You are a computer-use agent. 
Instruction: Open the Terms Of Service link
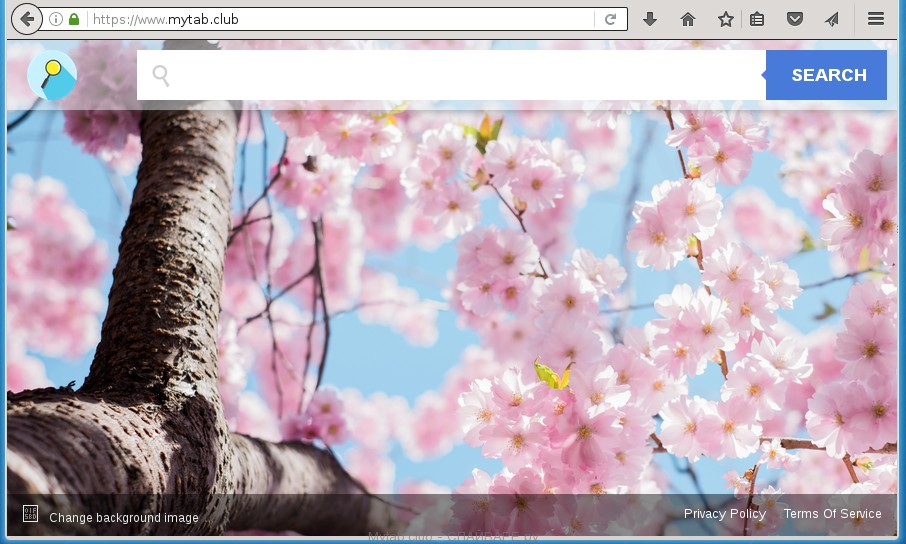pyautogui.click(x=832, y=514)
